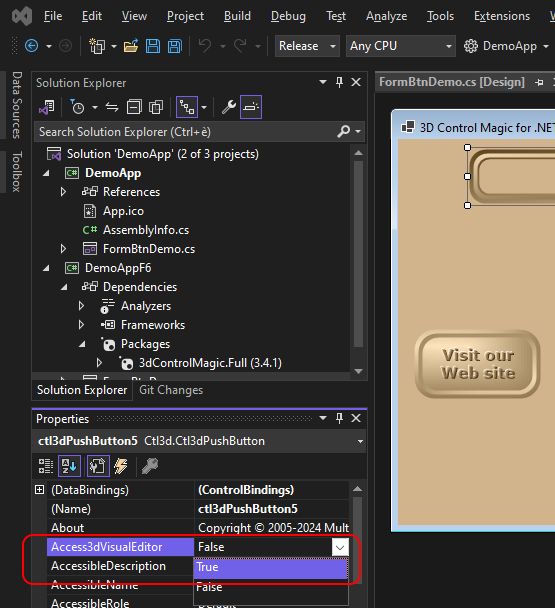555x608 pixels.
Task: Pin the Solution Explorer panel
Action: coord(339,82)
